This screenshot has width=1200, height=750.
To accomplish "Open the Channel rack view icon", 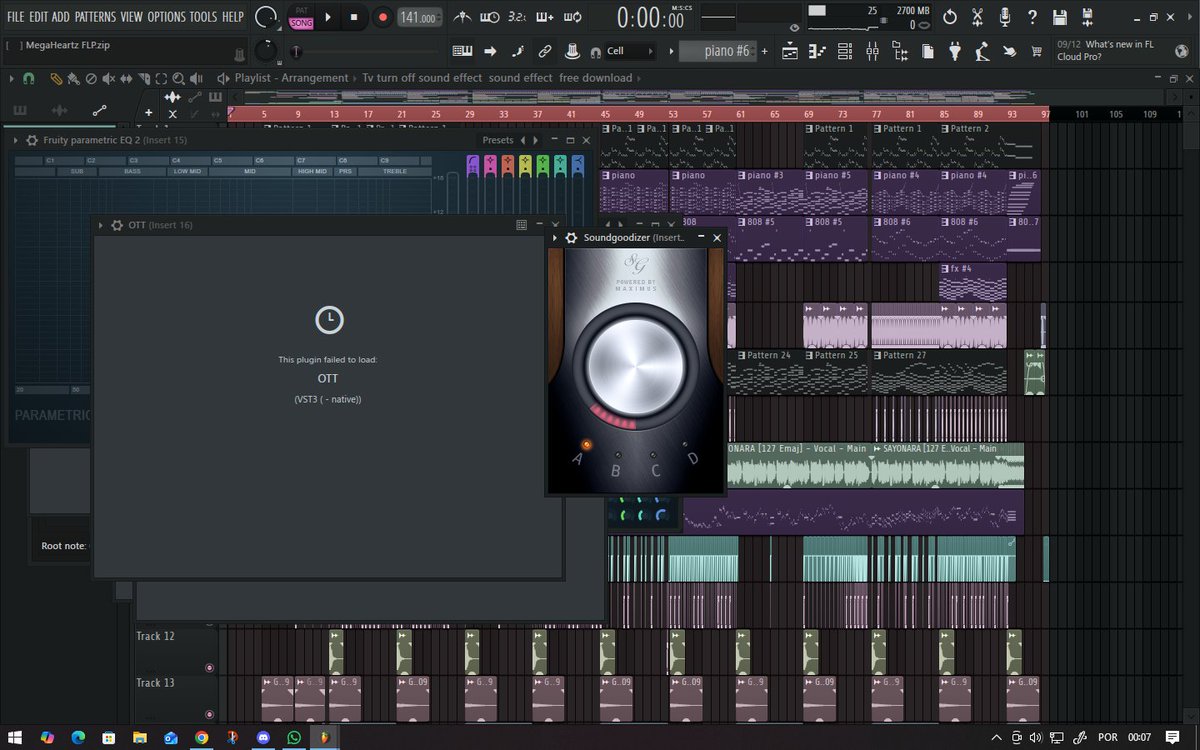I will [845, 51].
